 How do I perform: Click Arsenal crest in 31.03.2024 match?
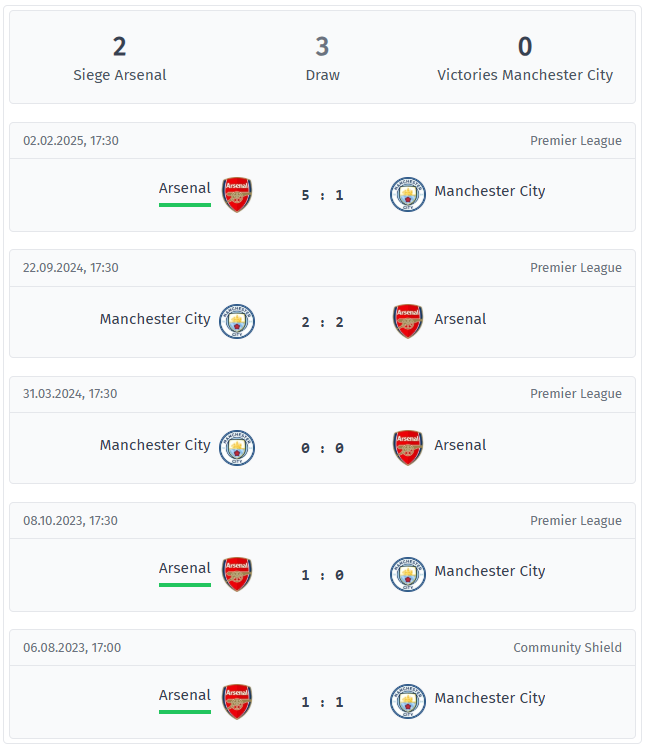408,448
